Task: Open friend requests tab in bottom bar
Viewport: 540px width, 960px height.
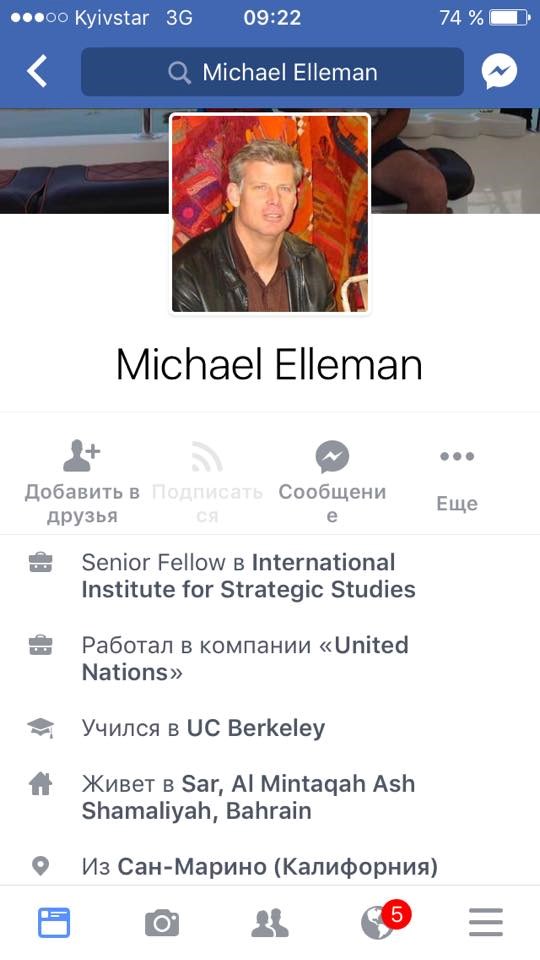Action: [270, 923]
